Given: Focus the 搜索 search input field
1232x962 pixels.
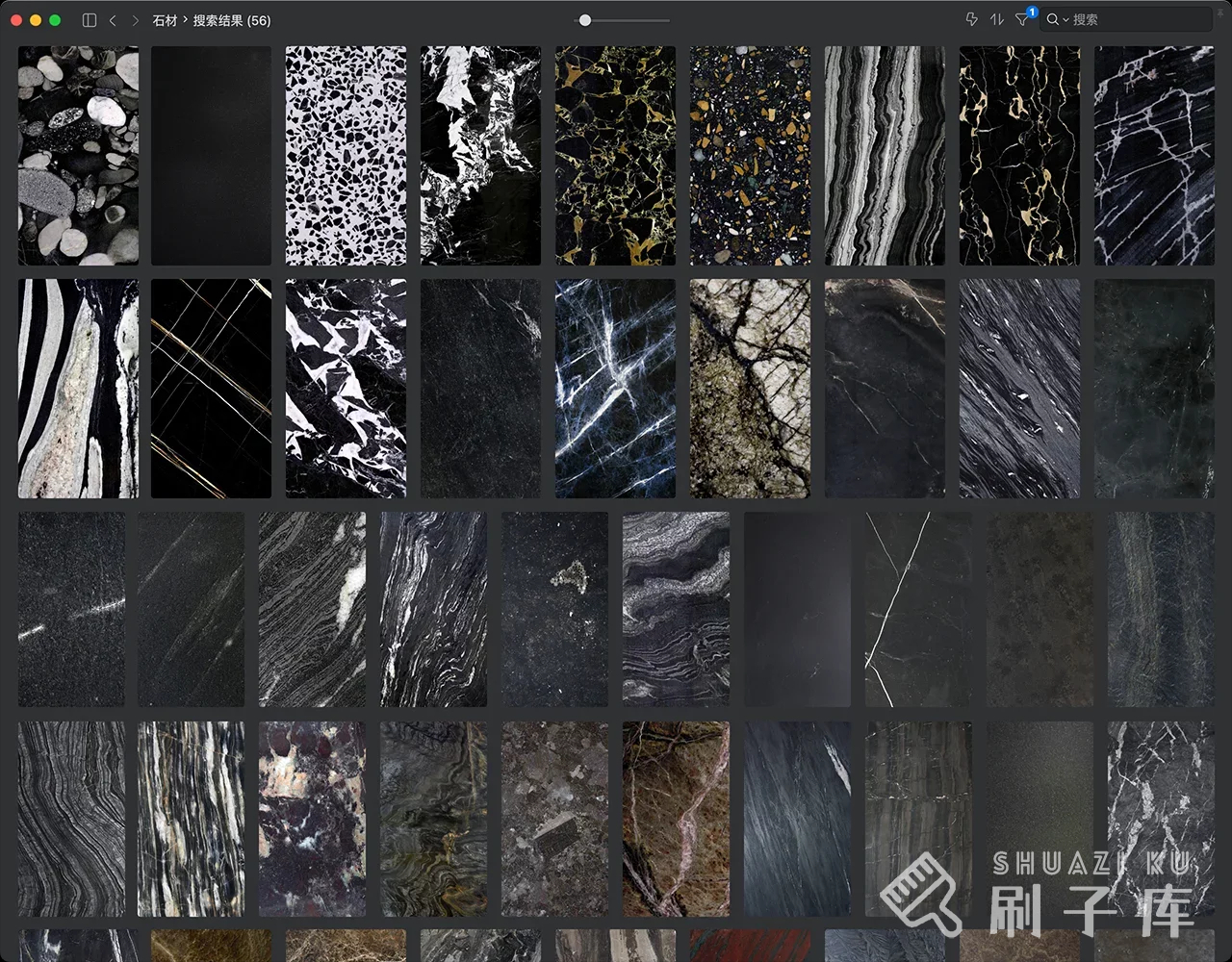Looking at the screenshot, I should (1136, 20).
